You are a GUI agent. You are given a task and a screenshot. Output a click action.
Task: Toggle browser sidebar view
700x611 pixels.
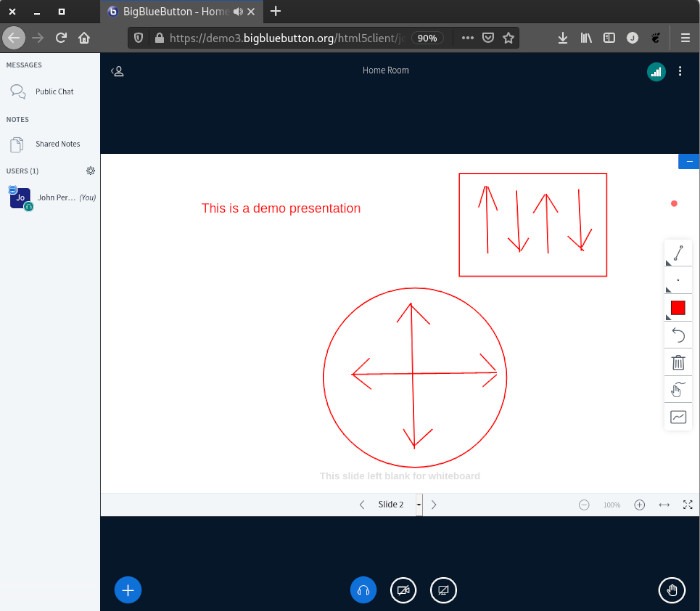pyautogui.click(x=609, y=38)
